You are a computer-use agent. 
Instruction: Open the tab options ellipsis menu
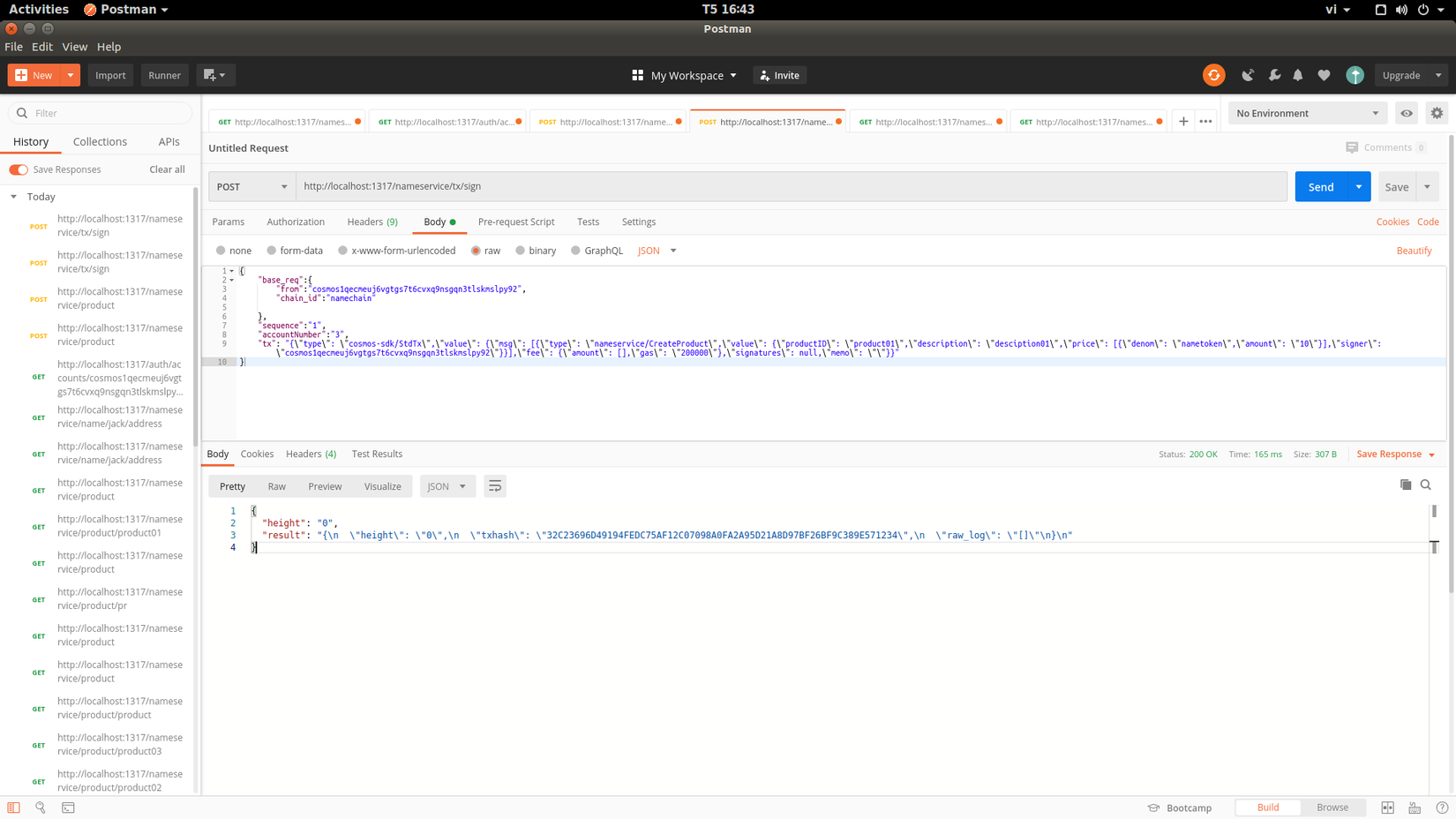1205,122
